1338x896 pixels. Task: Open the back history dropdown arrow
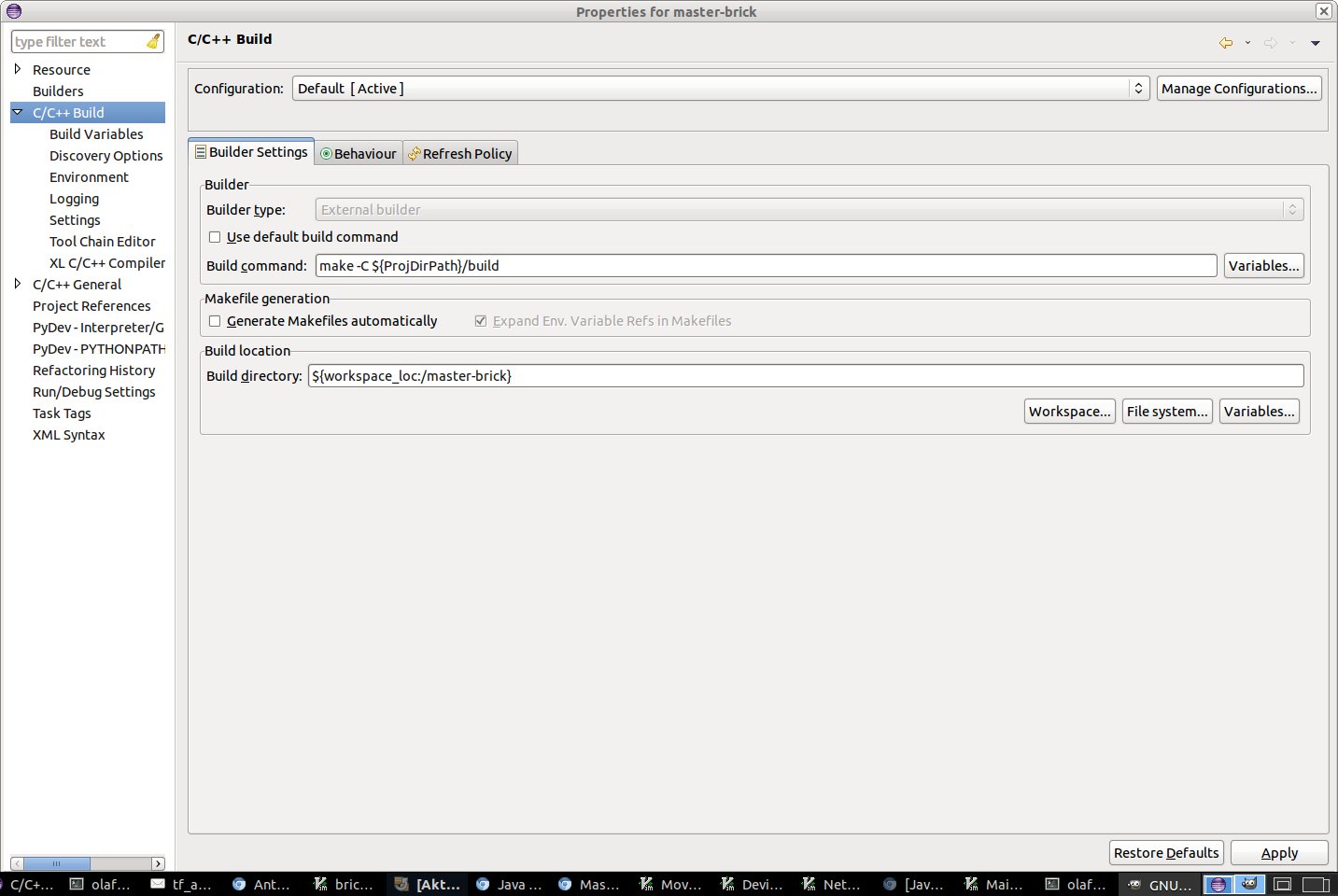point(1247,43)
